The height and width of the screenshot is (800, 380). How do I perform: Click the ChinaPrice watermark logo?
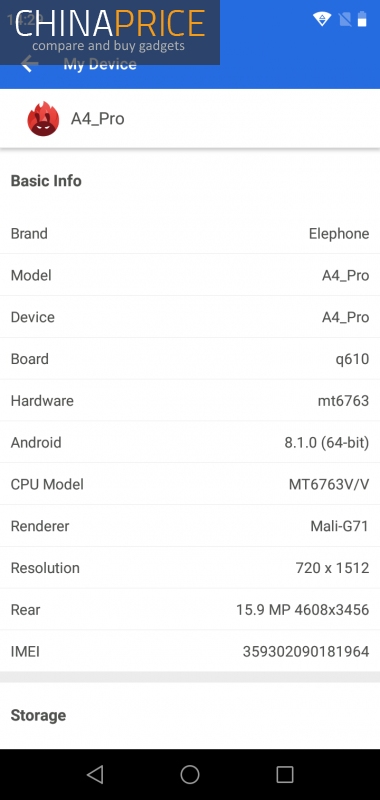[x=110, y=32]
